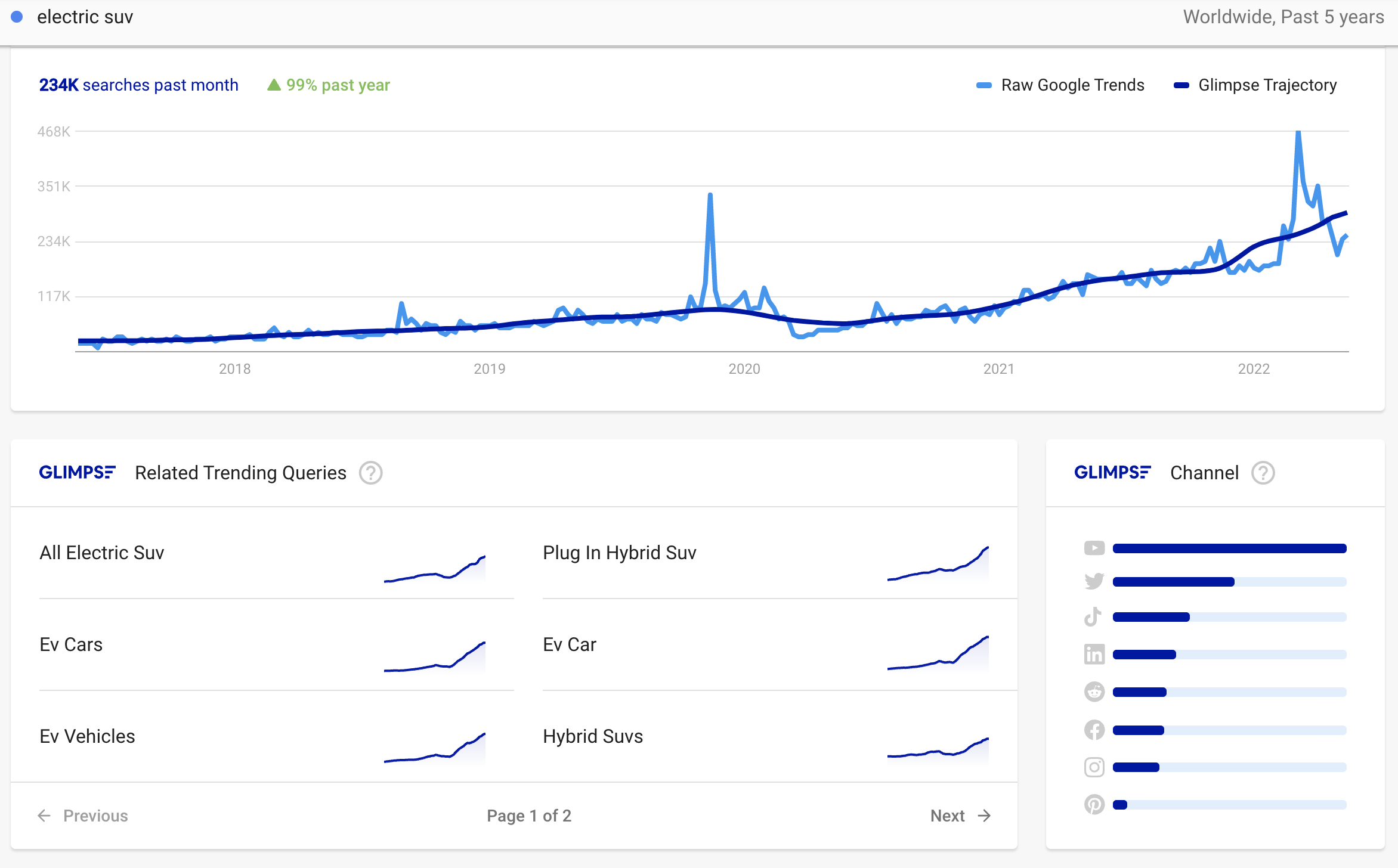Viewport: 1398px width, 868px height.
Task: Open help icon beside Channel heading
Action: (1263, 473)
